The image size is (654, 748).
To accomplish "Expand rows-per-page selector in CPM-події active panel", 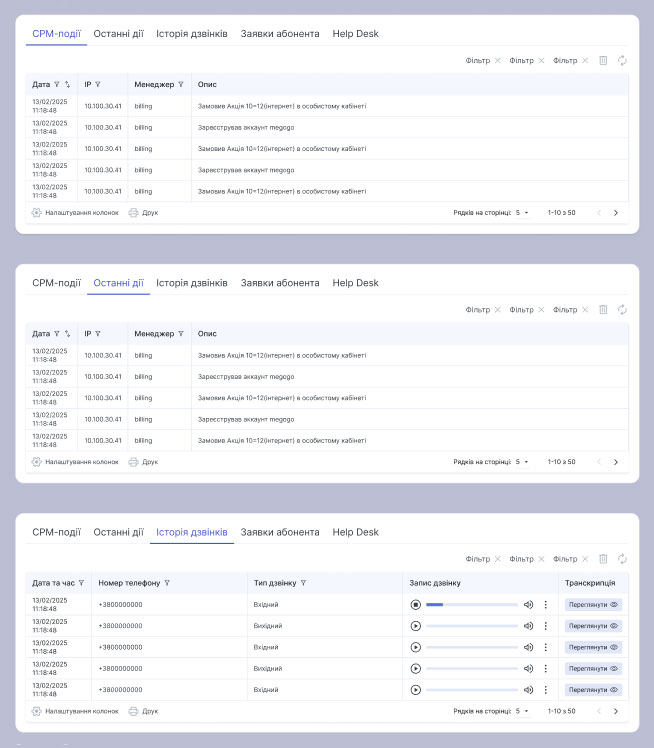I will pos(522,213).
